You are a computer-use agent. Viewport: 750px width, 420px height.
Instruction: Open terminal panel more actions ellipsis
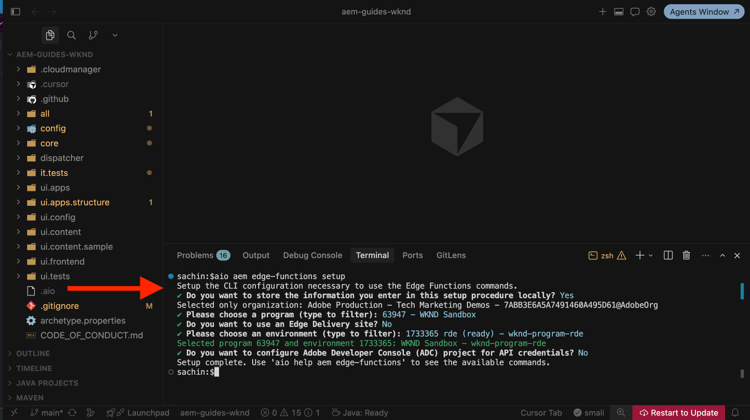pyautogui.click(x=706, y=255)
